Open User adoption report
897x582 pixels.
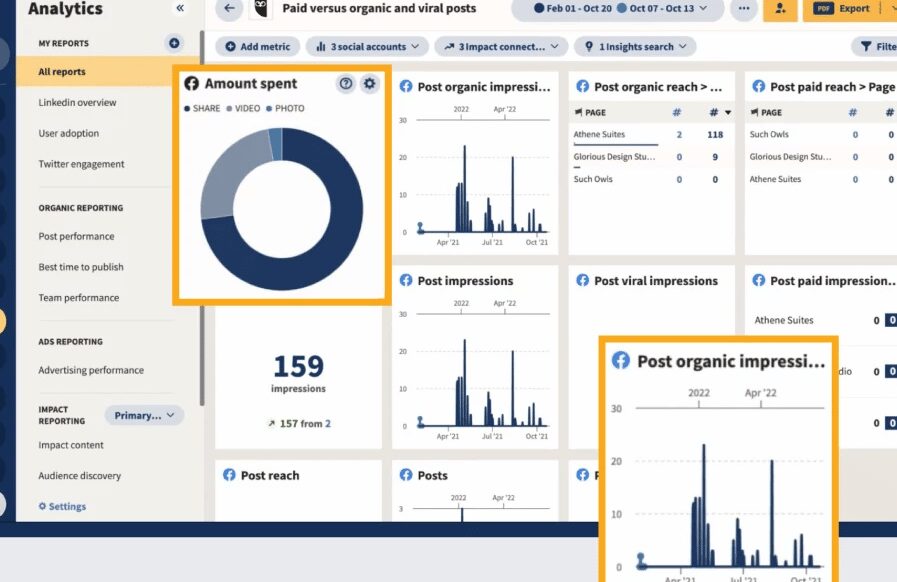pyautogui.click(x=69, y=133)
